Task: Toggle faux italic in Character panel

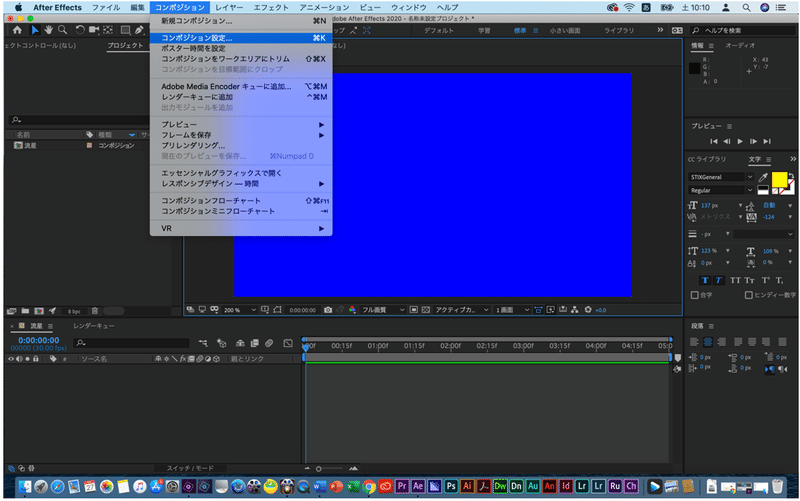Action: (x=718, y=280)
